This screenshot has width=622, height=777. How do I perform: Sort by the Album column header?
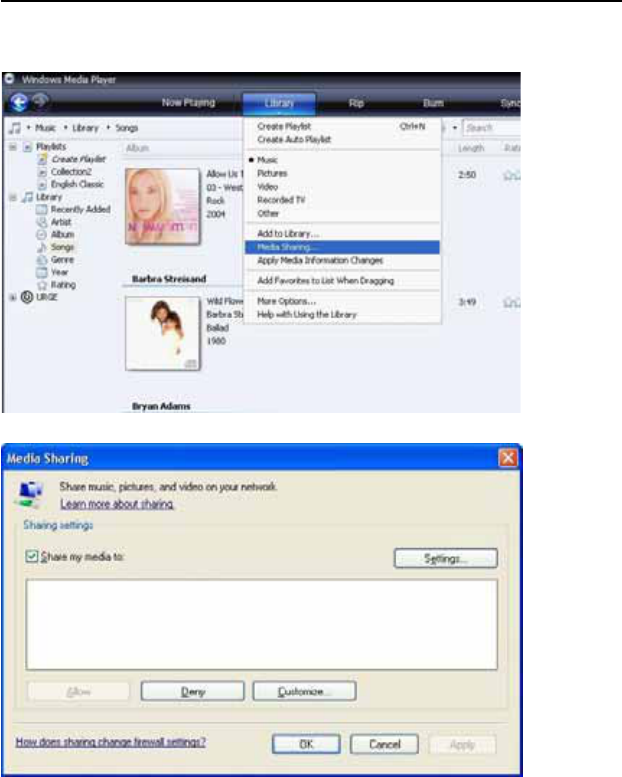pyautogui.click(x=138, y=148)
